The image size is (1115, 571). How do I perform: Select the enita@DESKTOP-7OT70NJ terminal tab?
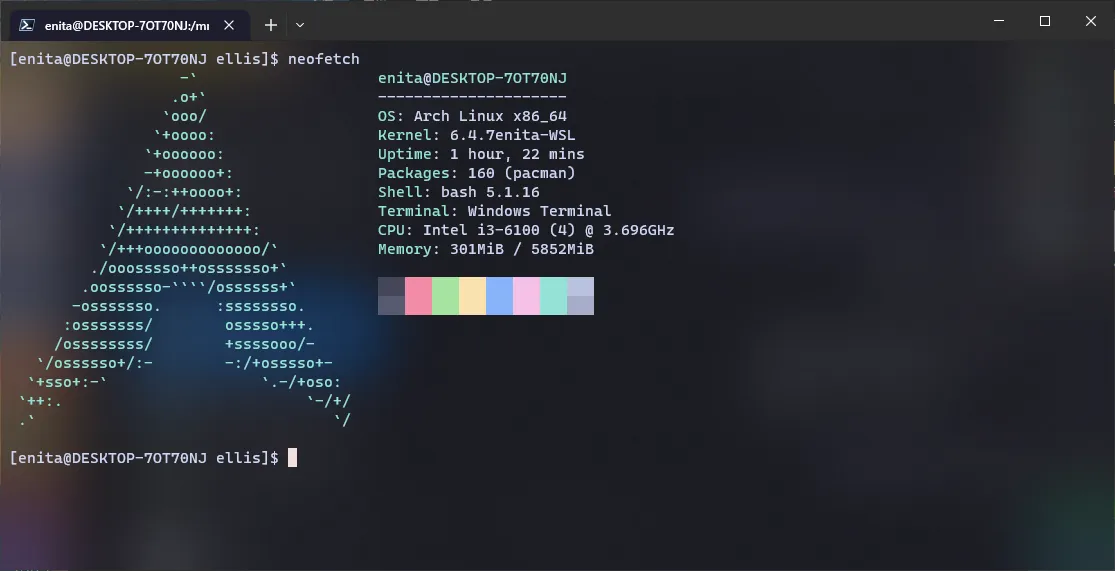coord(129,25)
